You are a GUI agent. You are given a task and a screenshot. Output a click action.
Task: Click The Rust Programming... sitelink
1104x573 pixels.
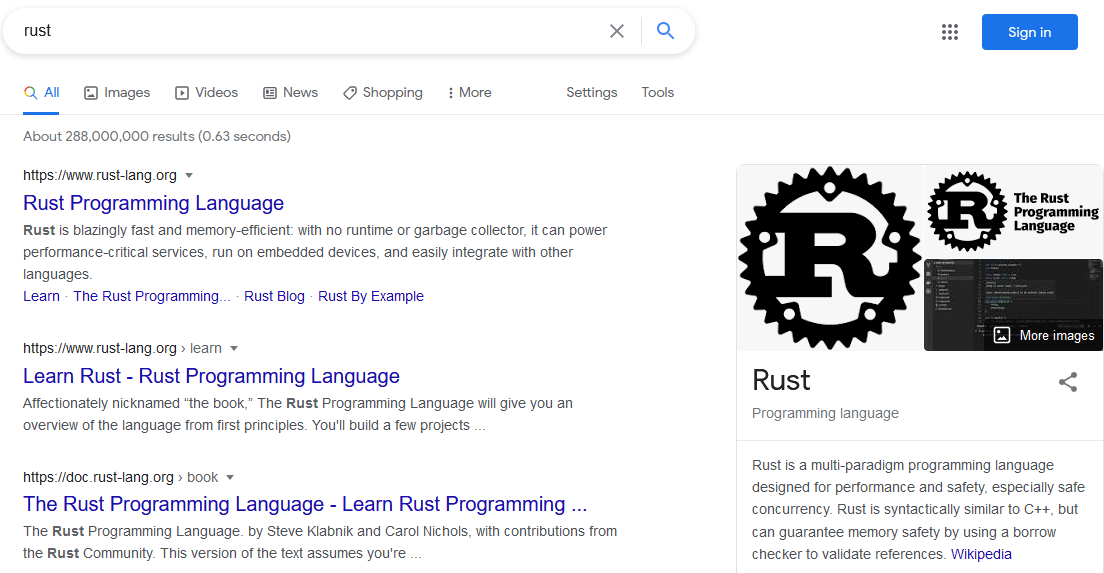point(152,296)
